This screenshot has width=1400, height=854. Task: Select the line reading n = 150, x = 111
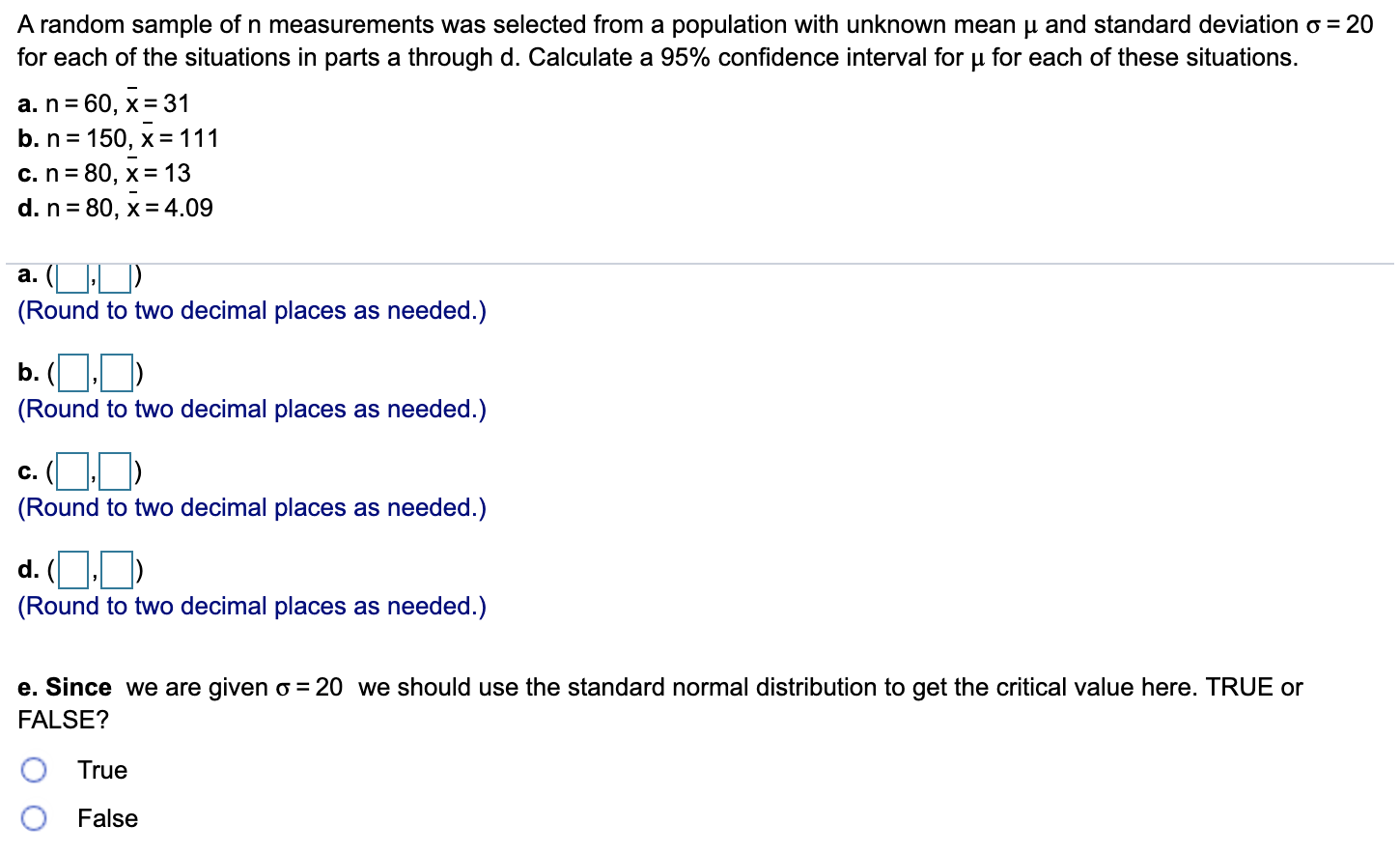coord(118,138)
